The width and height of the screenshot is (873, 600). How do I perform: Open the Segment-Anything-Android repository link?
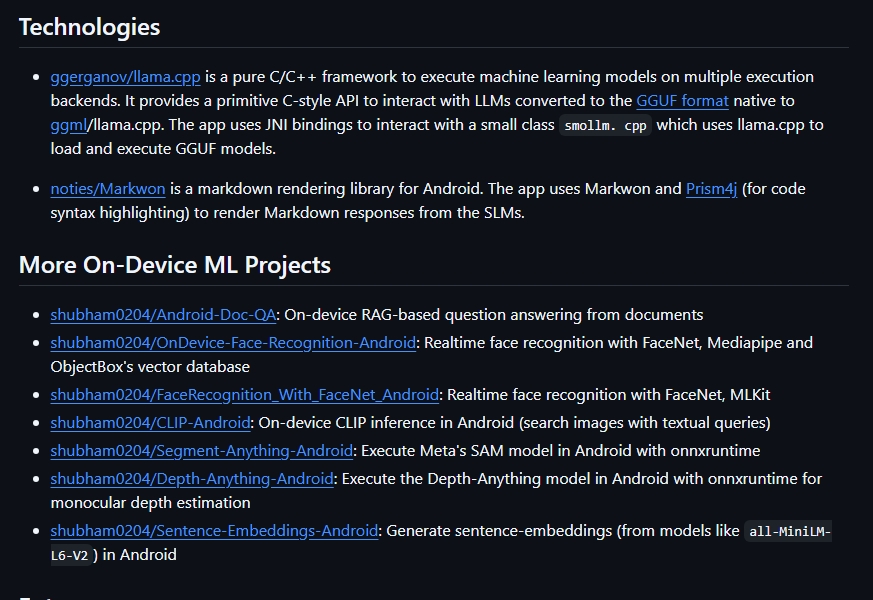point(202,451)
